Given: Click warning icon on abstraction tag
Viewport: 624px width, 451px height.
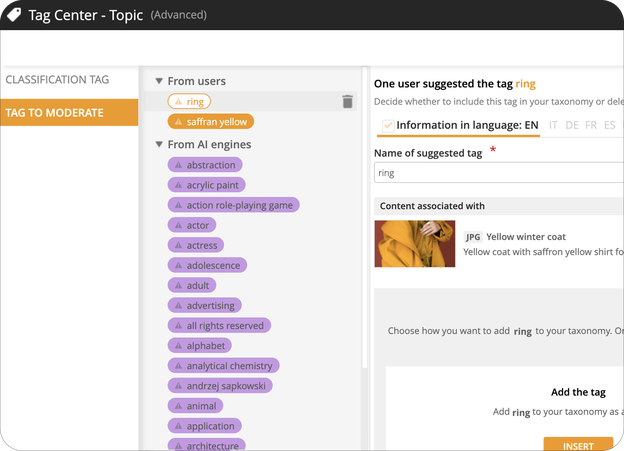Looking at the screenshot, I should (178, 165).
